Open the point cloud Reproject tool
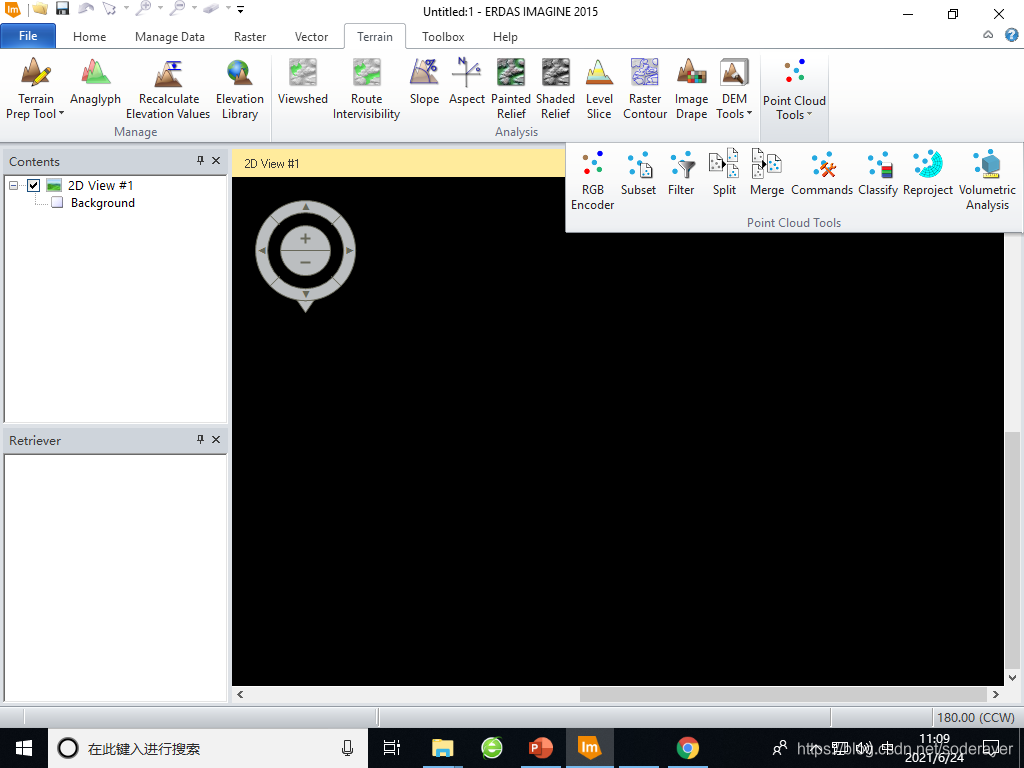Screen dimensions: 1024x768 click(928, 173)
